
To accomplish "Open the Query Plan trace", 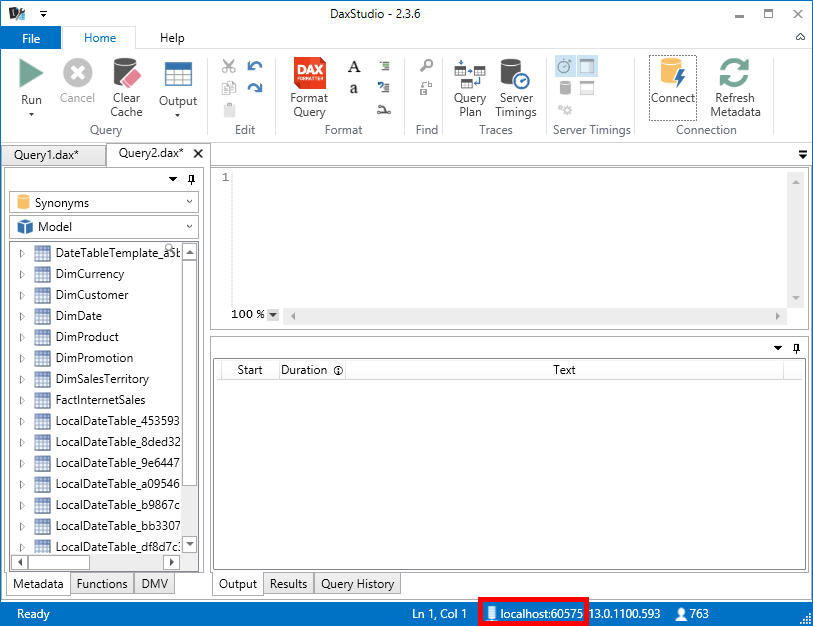I will 469,75.
